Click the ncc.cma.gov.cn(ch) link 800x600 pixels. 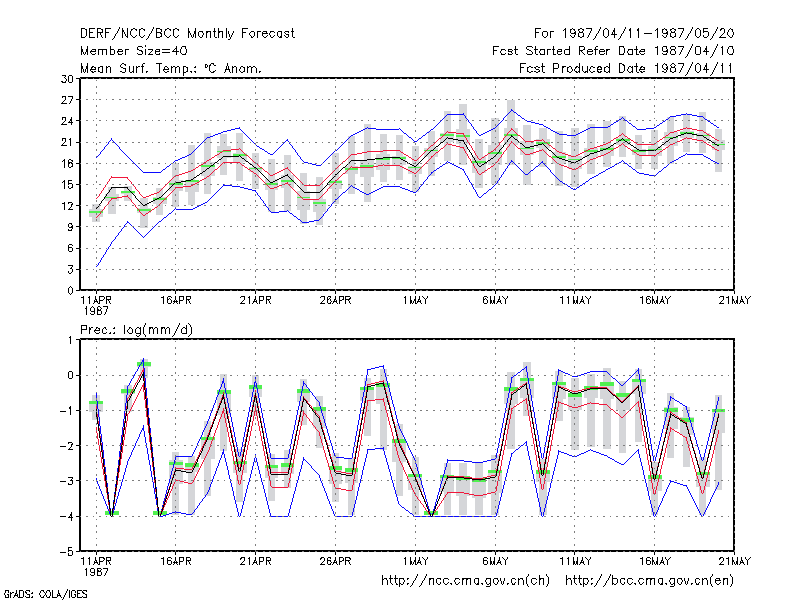(x=465, y=580)
